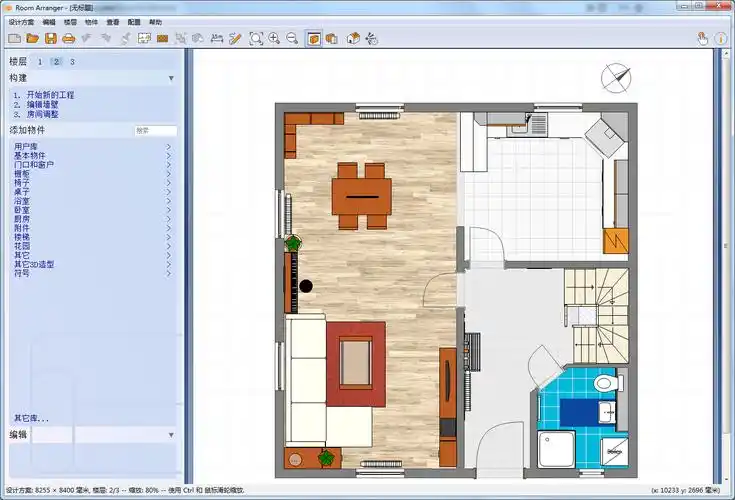Click the 开始新的工程 link
Screen dimensions: 735x500
pos(50,95)
